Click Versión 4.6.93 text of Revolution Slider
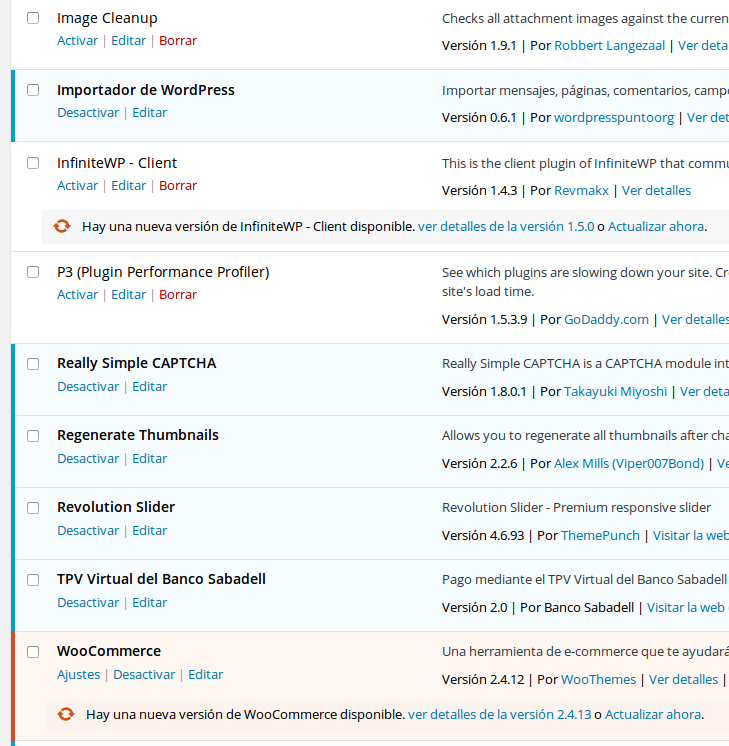This screenshot has height=746, width=729. point(483,535)
